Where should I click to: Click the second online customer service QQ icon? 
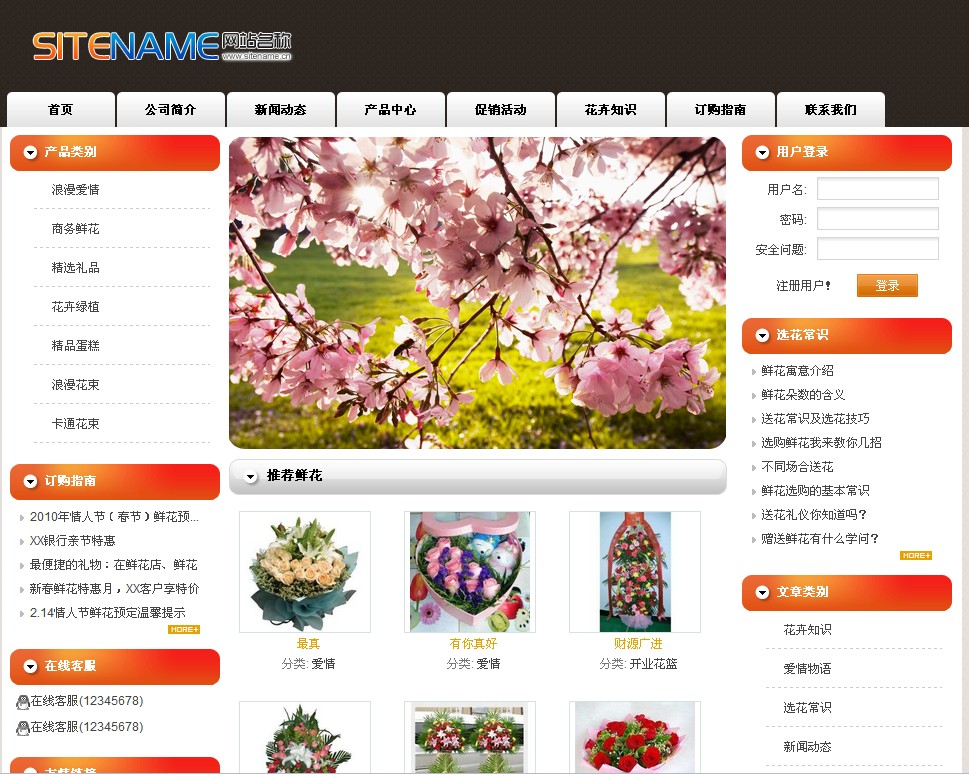coord(22,728)
